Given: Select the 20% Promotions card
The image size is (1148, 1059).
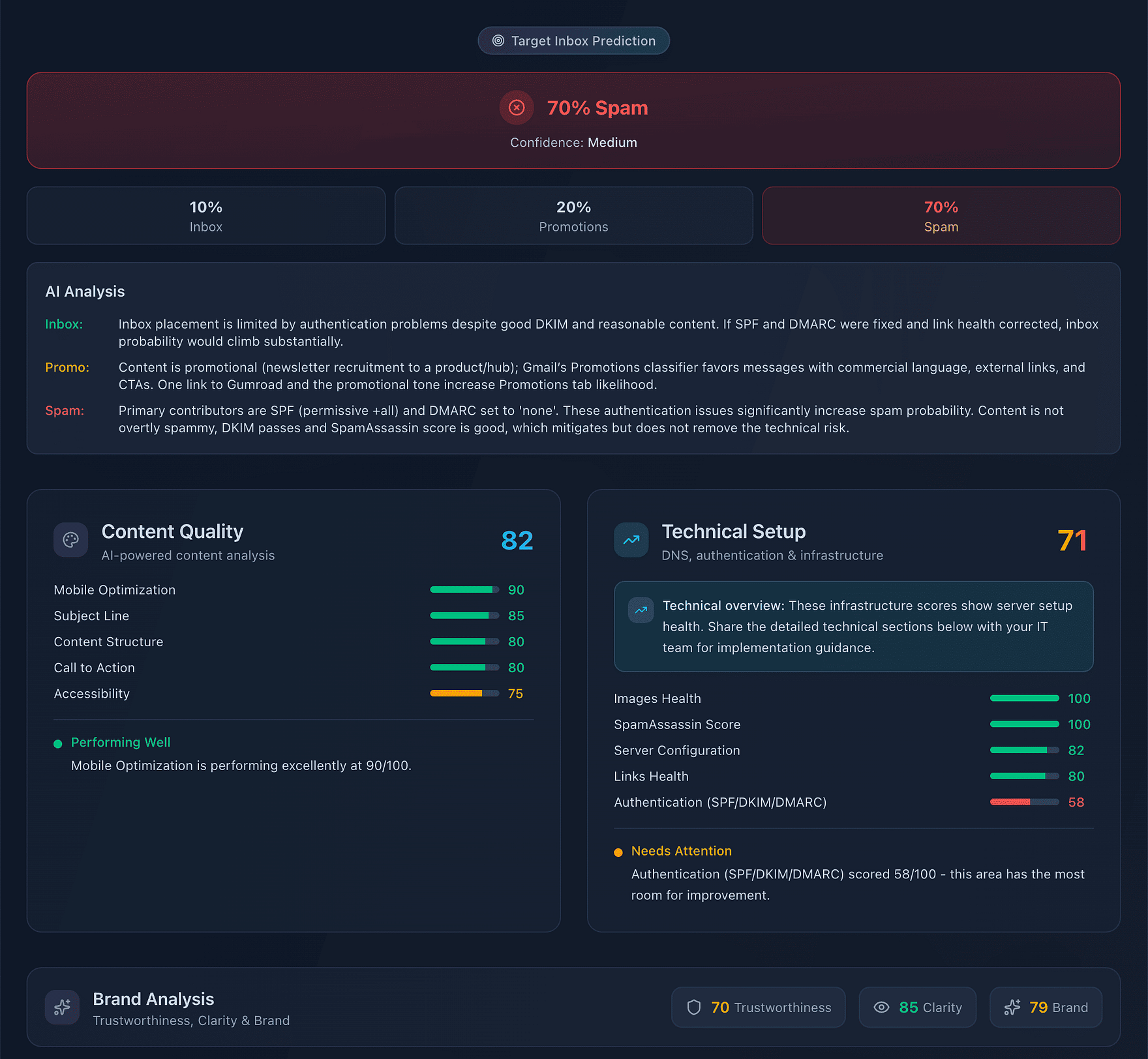Looking at the screenshot, I should (574, 216).
